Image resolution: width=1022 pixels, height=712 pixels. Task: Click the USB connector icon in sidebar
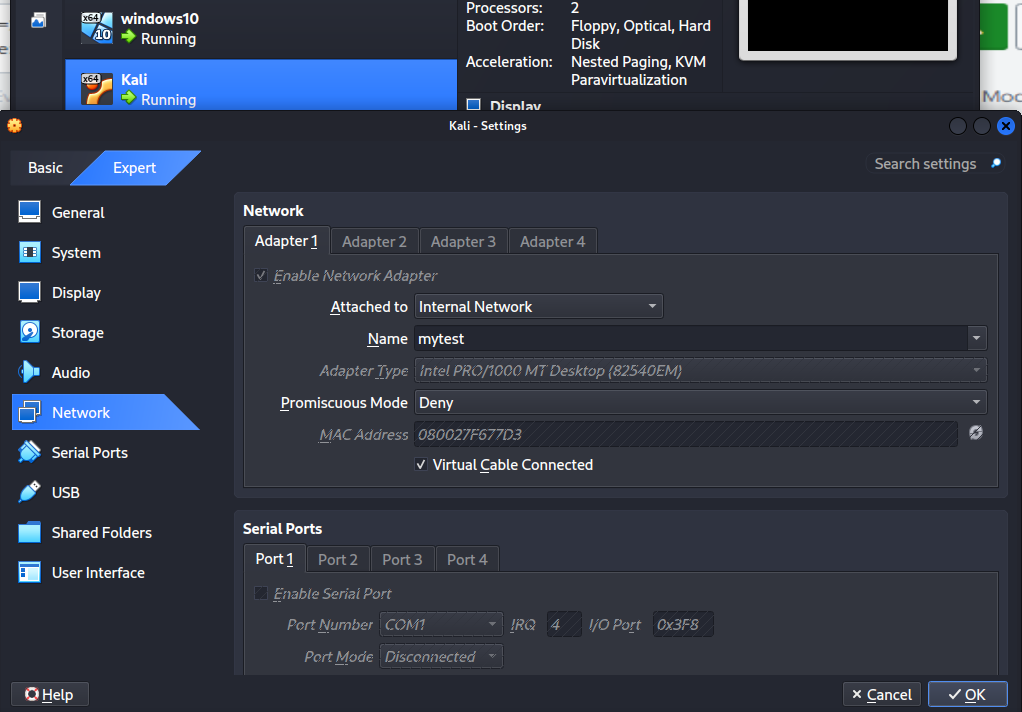(x=29, y=492)
